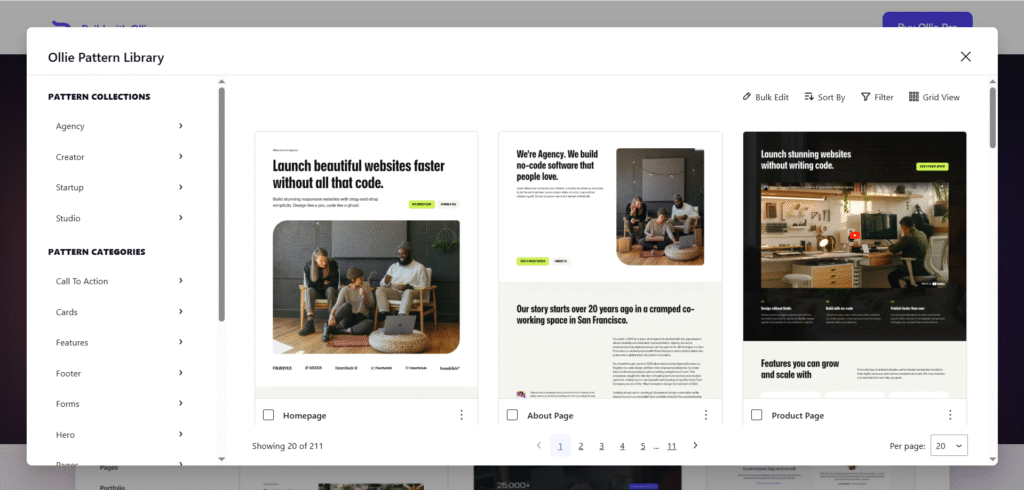Go to last page 11
This screenshot has width=1024, height=490.
point(671,446)
